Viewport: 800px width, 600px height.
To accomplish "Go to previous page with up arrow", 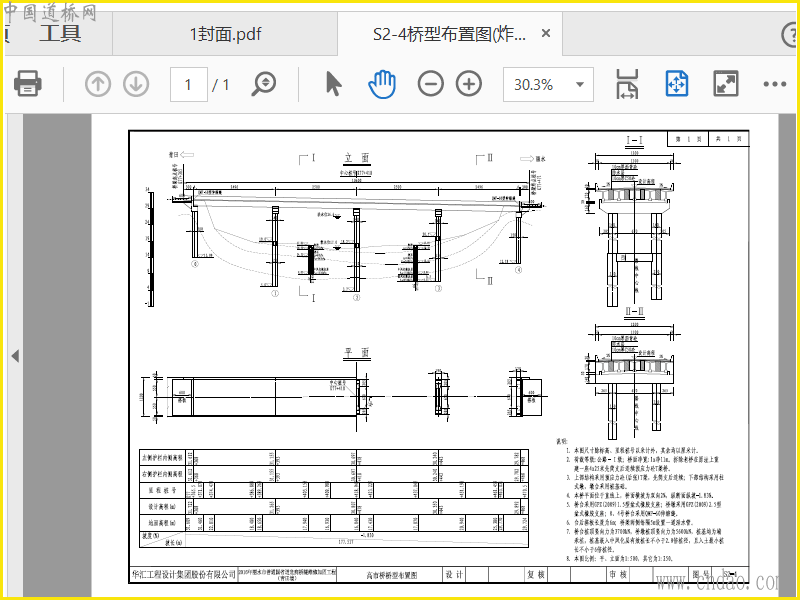I will click(x=98, y=84).
